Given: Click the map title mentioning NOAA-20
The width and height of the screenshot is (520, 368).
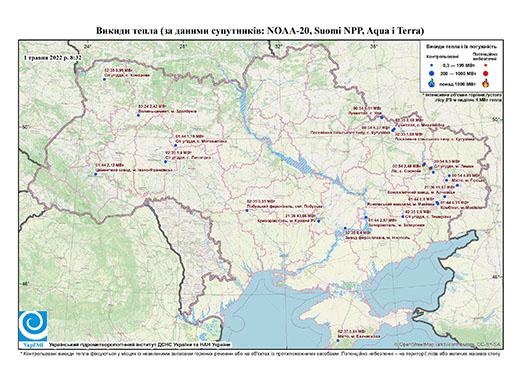Looking at the screenshot, I should pyautogui.click(x=260, y=31).
